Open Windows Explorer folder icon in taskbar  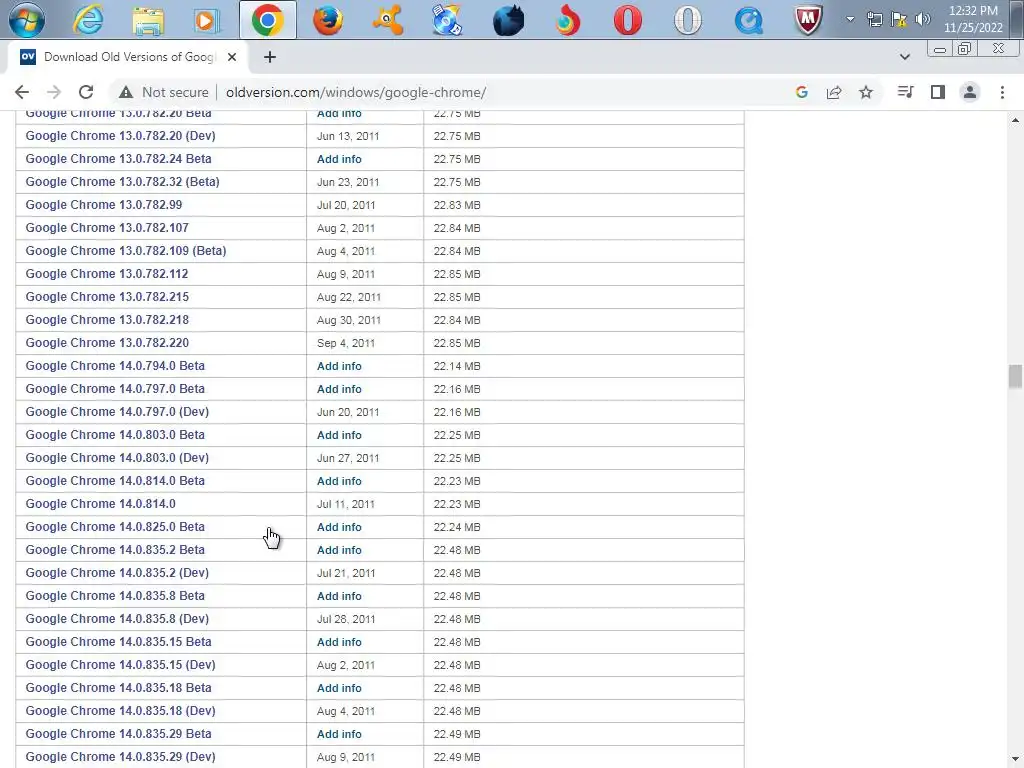pyautogui.click(x=148, y=20)
